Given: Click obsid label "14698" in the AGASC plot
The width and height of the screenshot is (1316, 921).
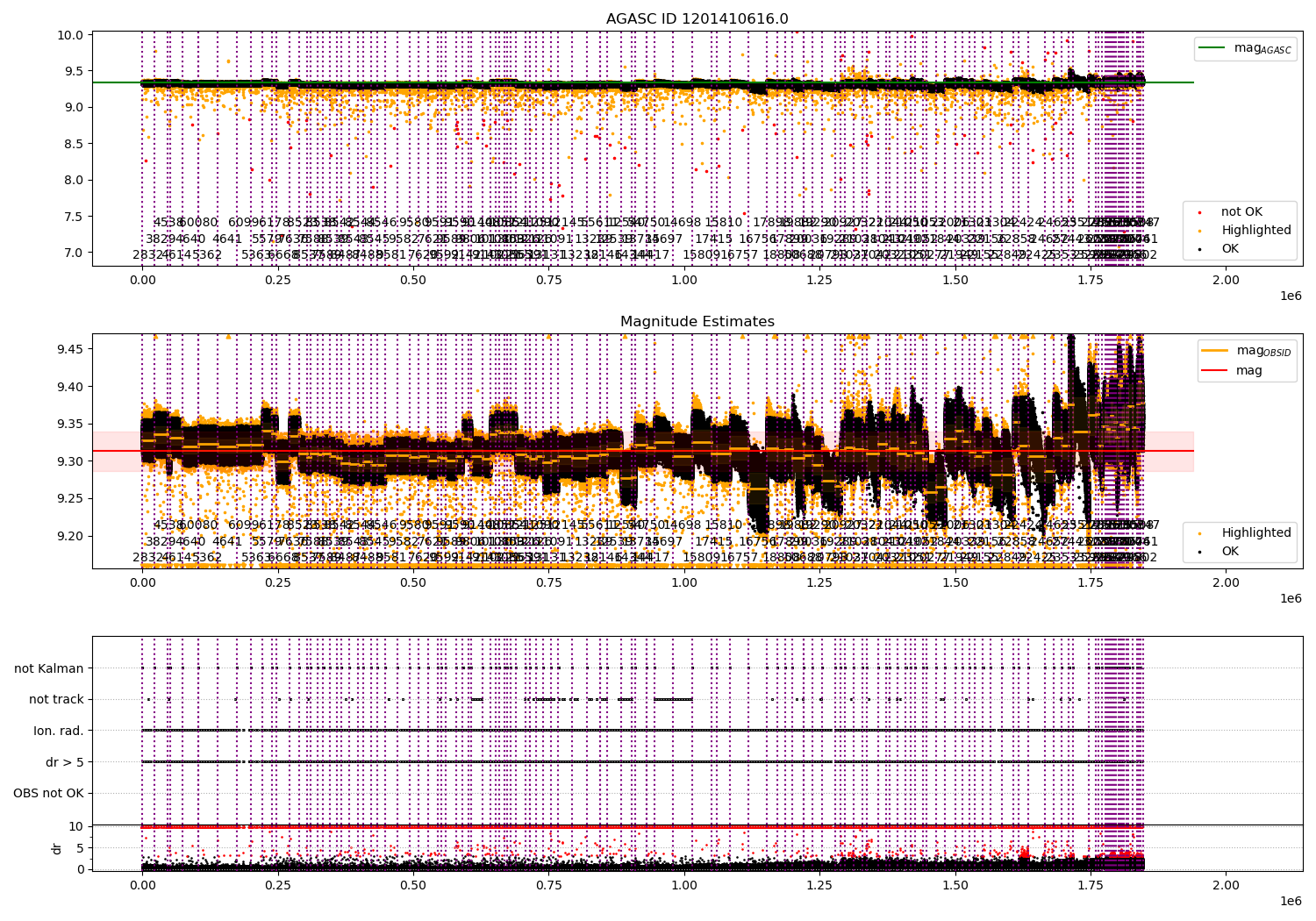Looking at the screenshot, I should click(x=682, y=223).
